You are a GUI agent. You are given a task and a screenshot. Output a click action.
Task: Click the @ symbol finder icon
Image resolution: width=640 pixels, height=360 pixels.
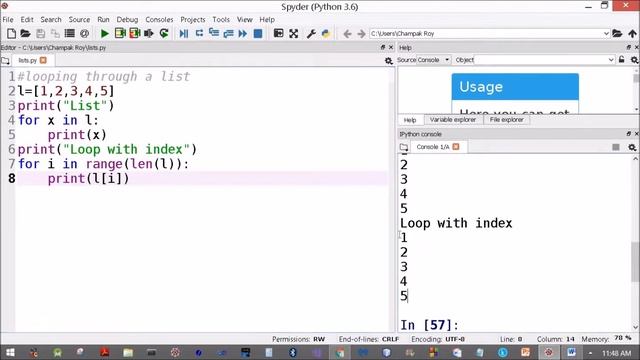[84, 33]
